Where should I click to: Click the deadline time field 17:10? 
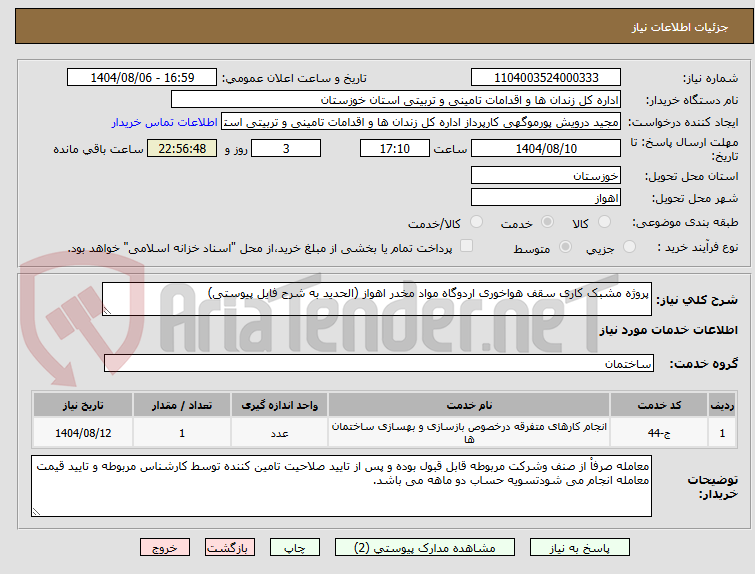[x=395, y=148]
